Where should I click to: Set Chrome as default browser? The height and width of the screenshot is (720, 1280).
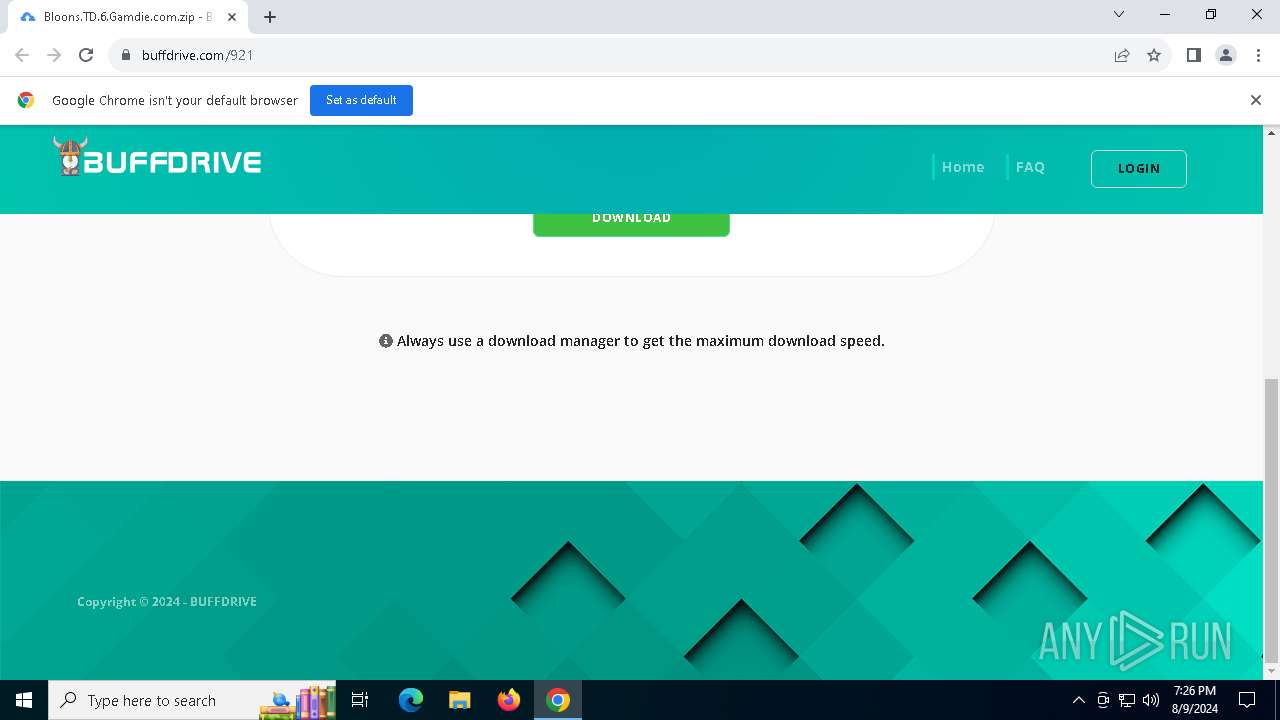click(361, 100)
